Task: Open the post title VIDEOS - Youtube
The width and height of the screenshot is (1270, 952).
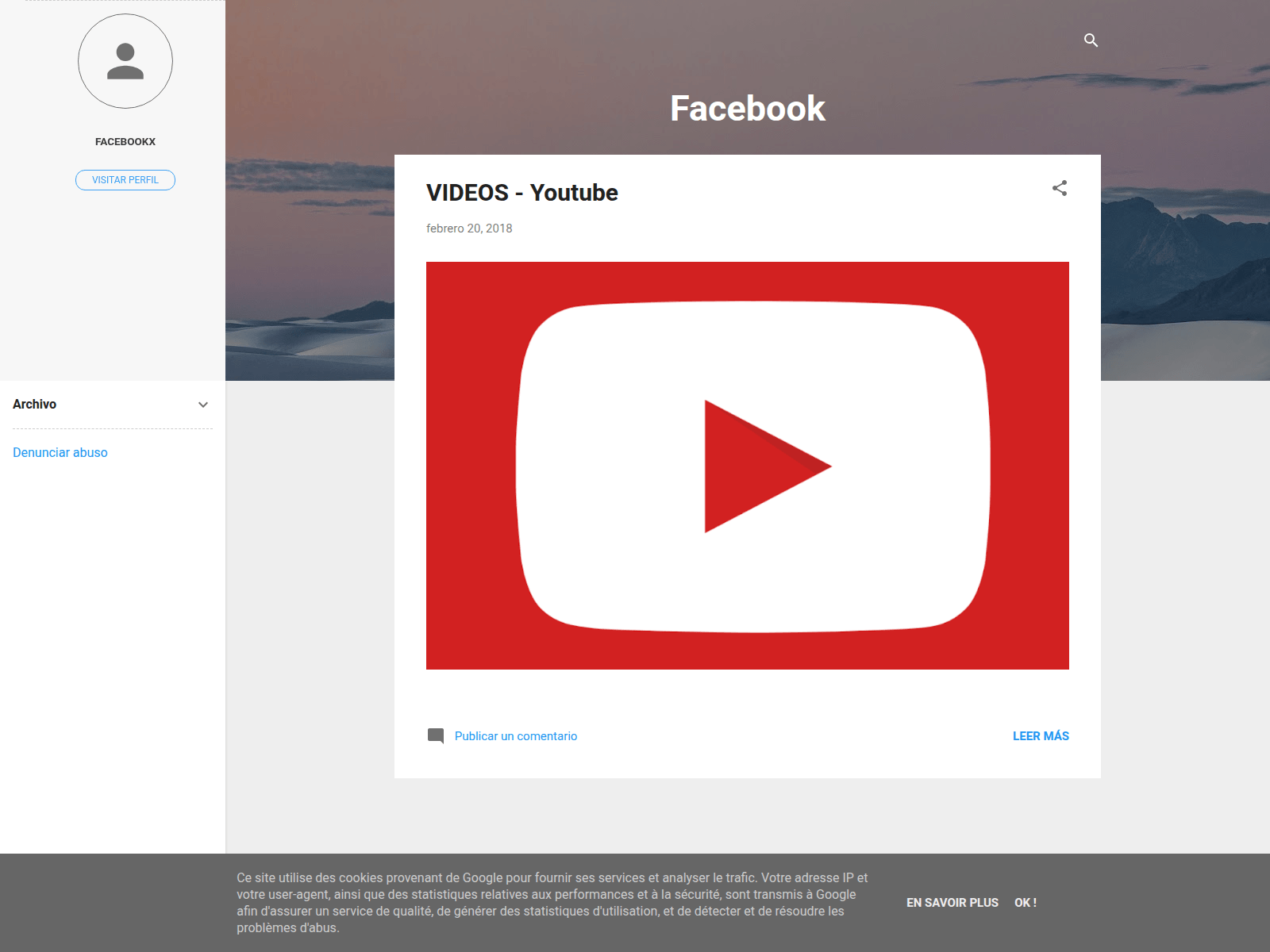Action: [522, 193]
